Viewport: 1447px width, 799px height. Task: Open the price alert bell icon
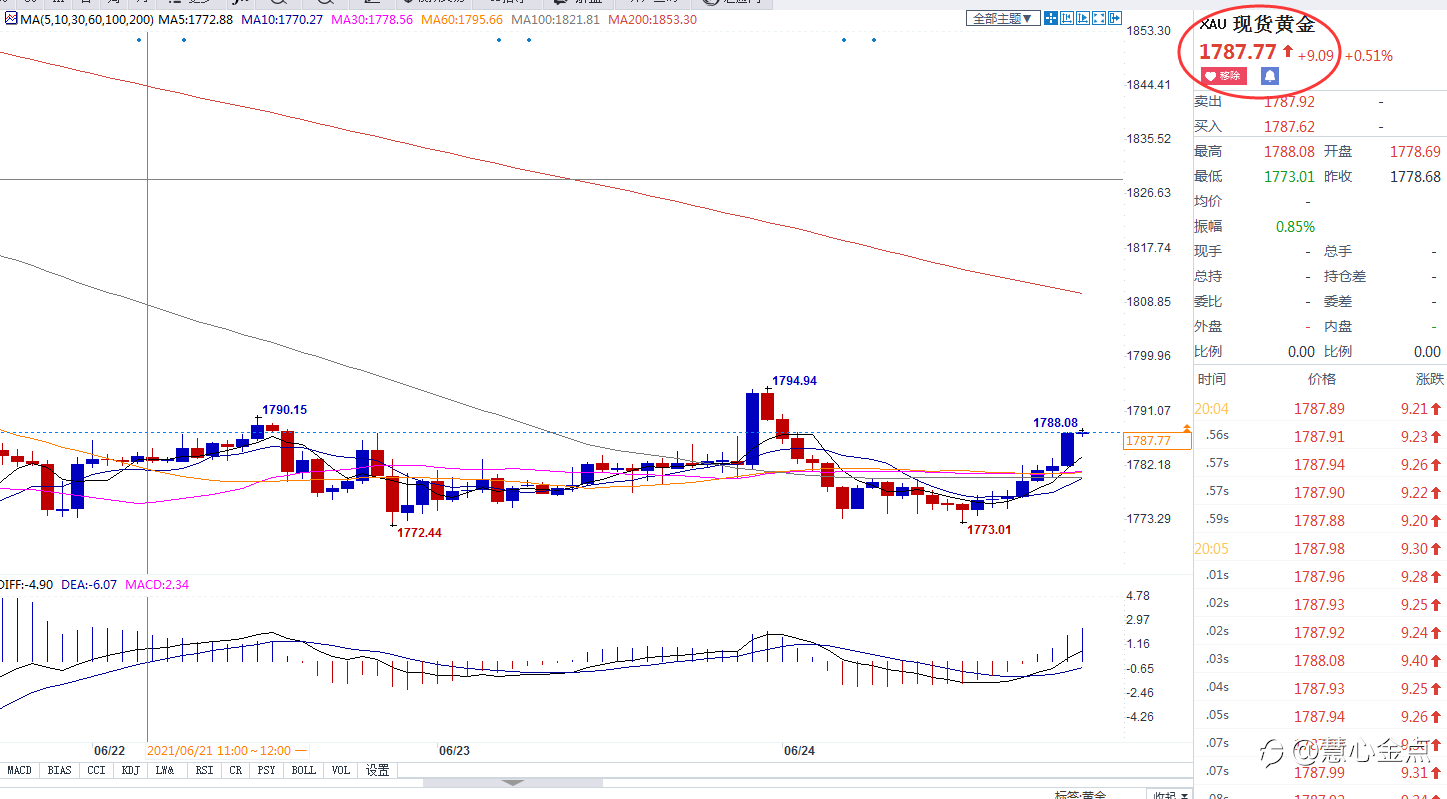[1269, 76]
